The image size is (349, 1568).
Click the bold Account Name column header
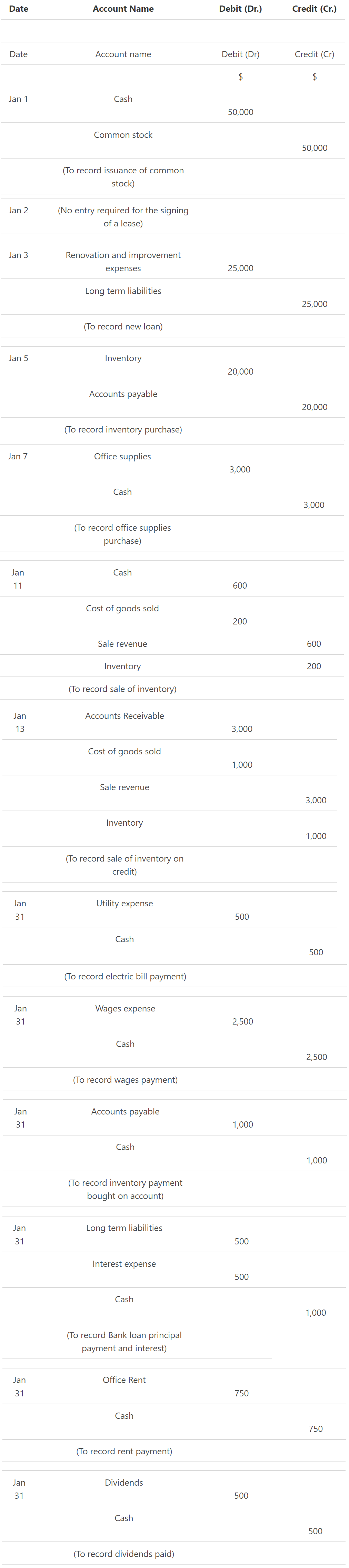coord(123,9)
